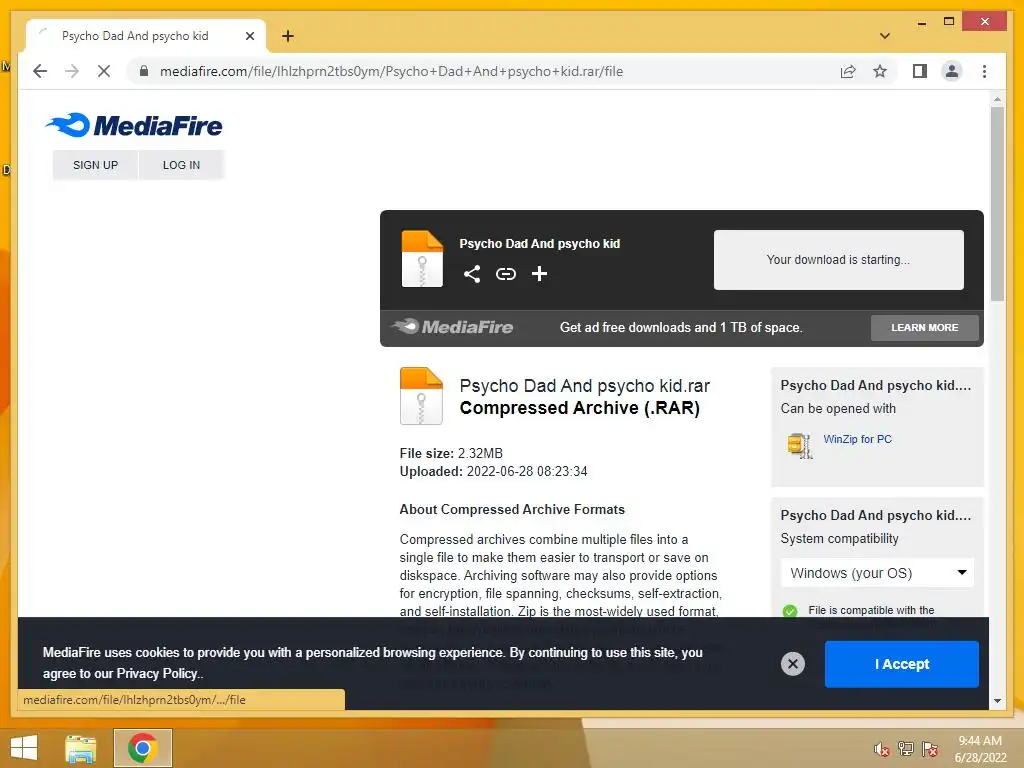
Task: Click the I Accept cookie button
Action: point(902,664)
